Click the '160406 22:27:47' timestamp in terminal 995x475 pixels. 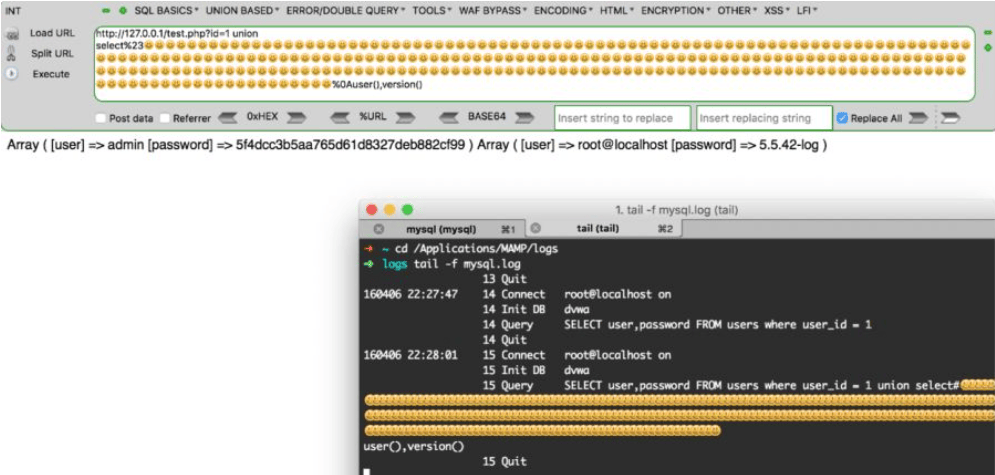click(410, 294)
